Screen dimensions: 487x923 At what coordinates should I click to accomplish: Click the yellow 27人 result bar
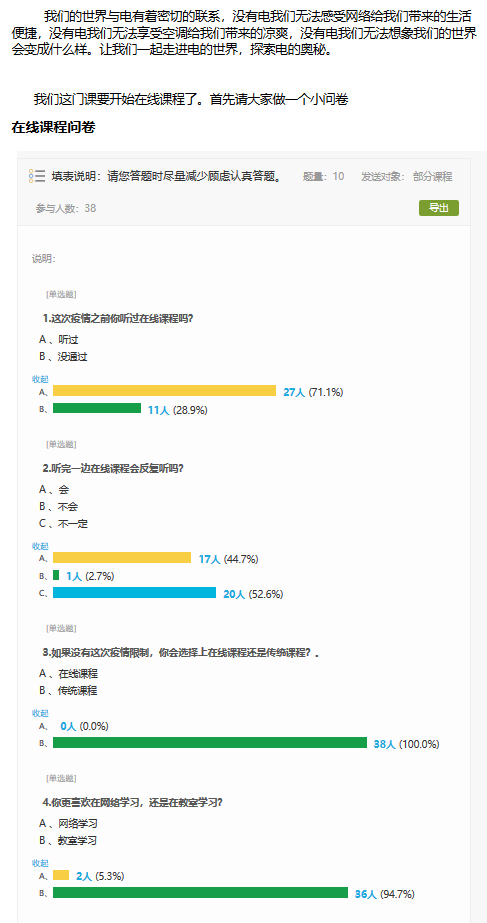pyautogui.click(x=164, y=391)
